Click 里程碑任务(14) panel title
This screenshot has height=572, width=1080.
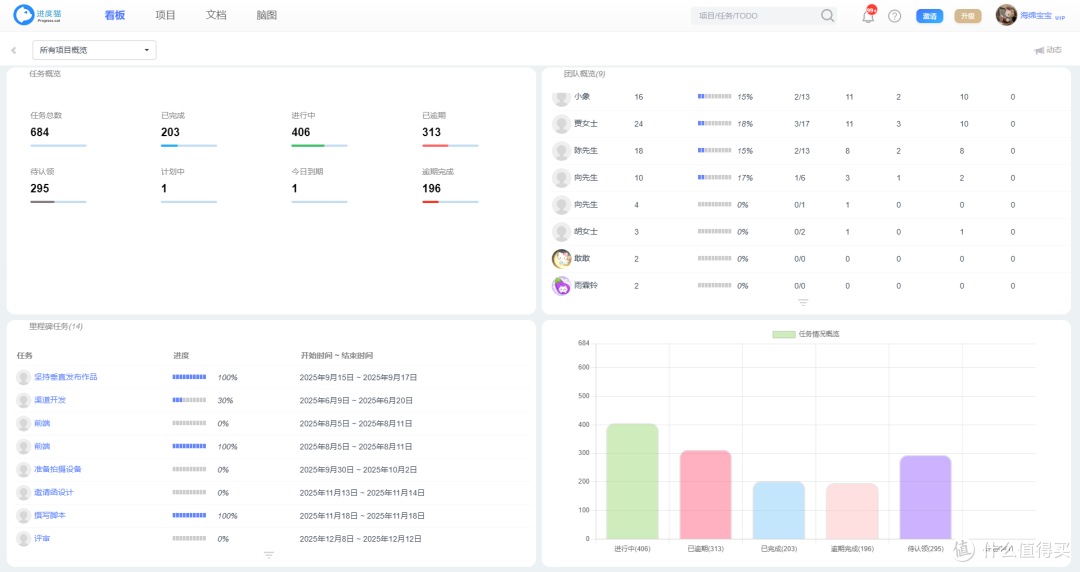point(56,327)
